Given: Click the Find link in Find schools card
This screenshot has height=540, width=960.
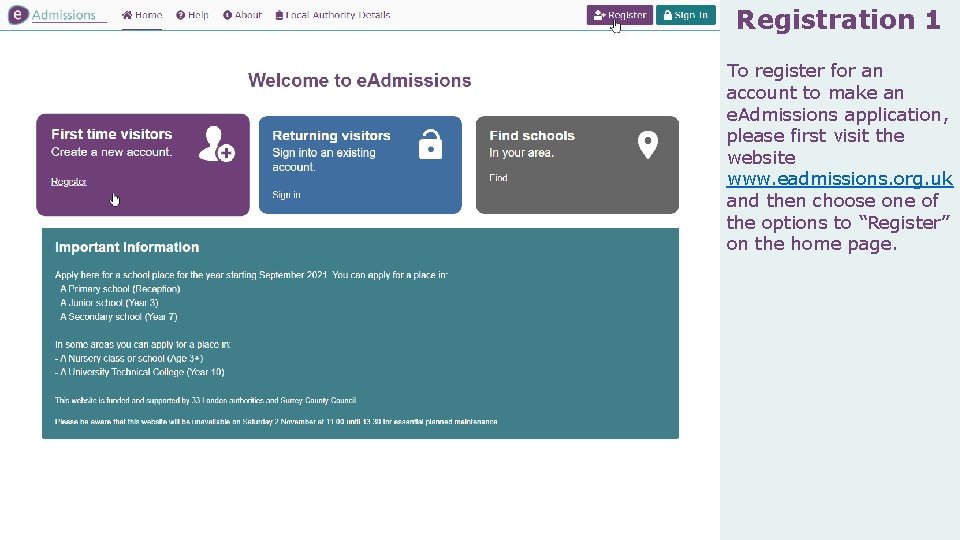Looking at the screenshot, I should (x=498, y=178).
